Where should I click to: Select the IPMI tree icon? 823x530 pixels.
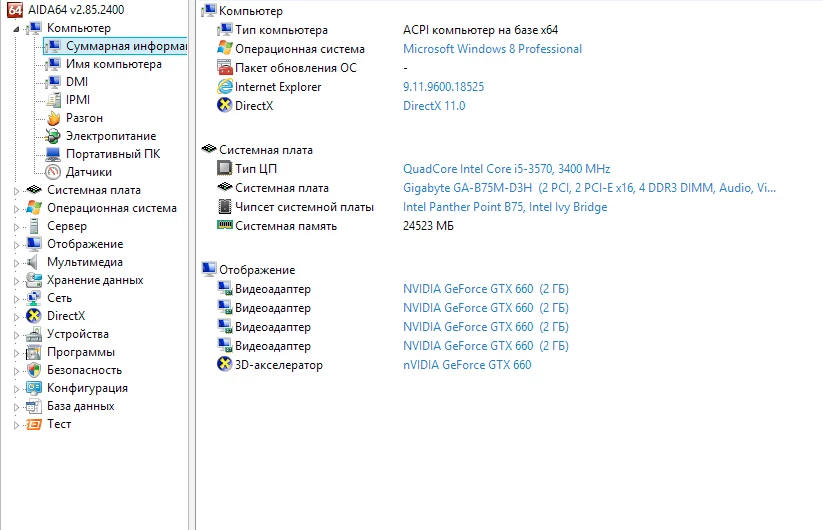pyautogui.click(x=53, y=100)
